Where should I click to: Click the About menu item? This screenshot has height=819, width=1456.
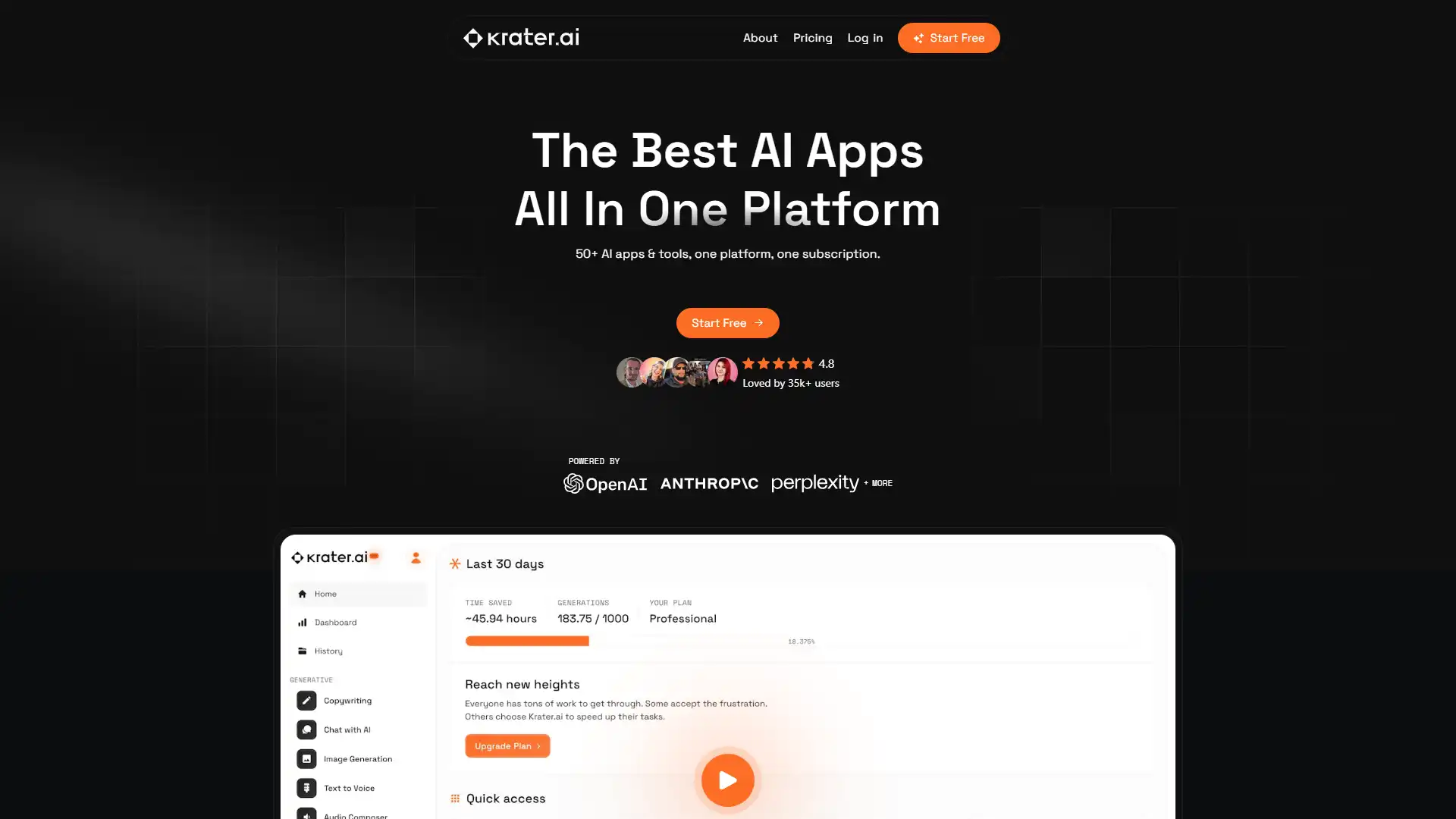760,37
